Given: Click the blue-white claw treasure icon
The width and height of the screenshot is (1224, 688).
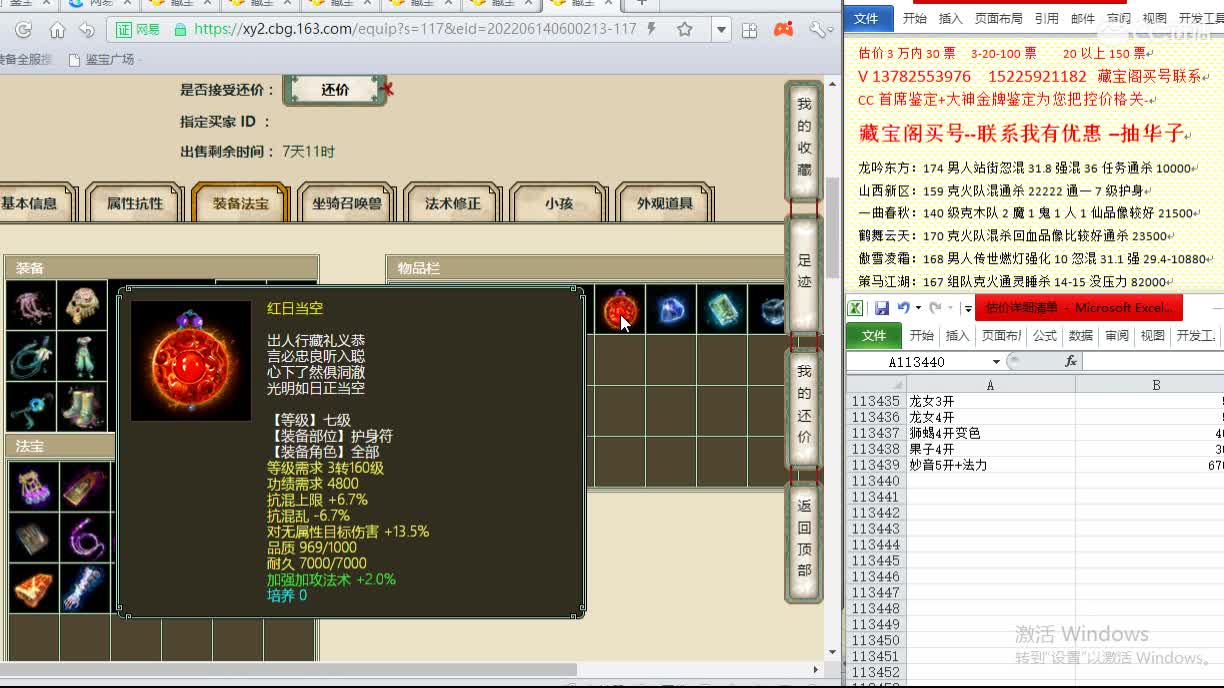Looking at the screenshot, I should (x=85, y=589).
